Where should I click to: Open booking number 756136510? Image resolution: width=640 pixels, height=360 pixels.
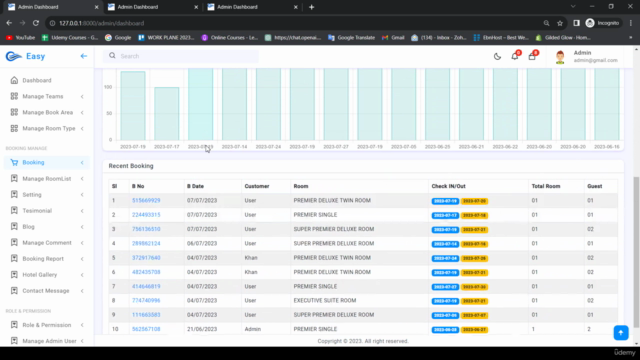tap(146, 229)
